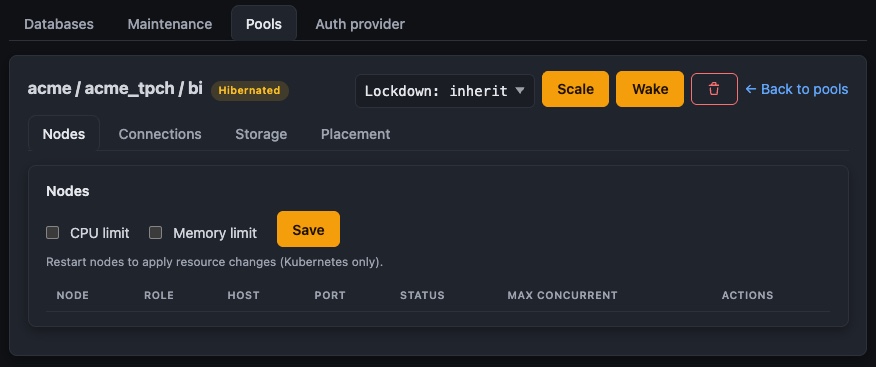Wake the hibernated pool
Screen dimensions: 876x367
650,89
